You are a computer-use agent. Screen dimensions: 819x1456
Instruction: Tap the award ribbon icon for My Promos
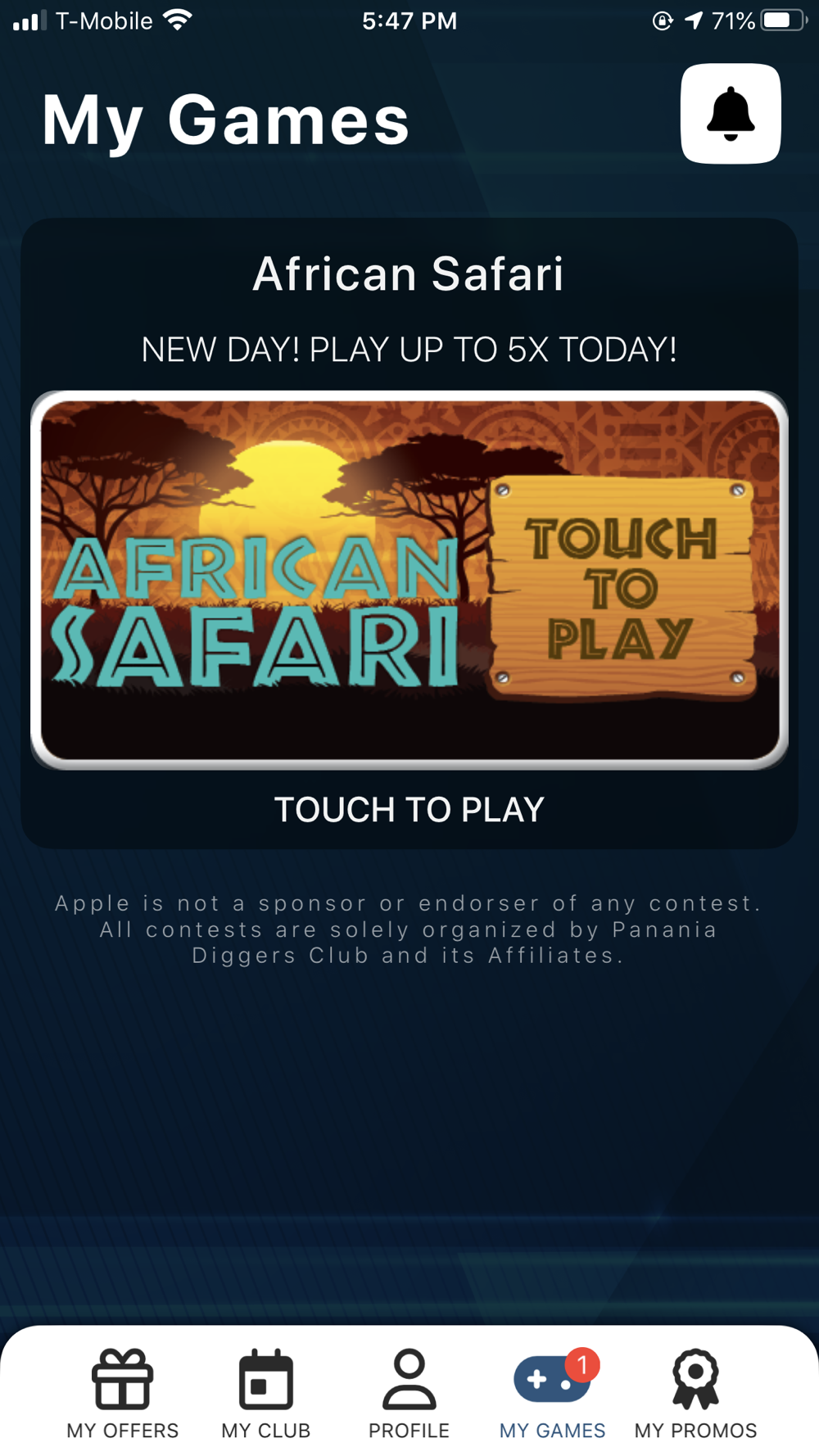[695, 1379]
